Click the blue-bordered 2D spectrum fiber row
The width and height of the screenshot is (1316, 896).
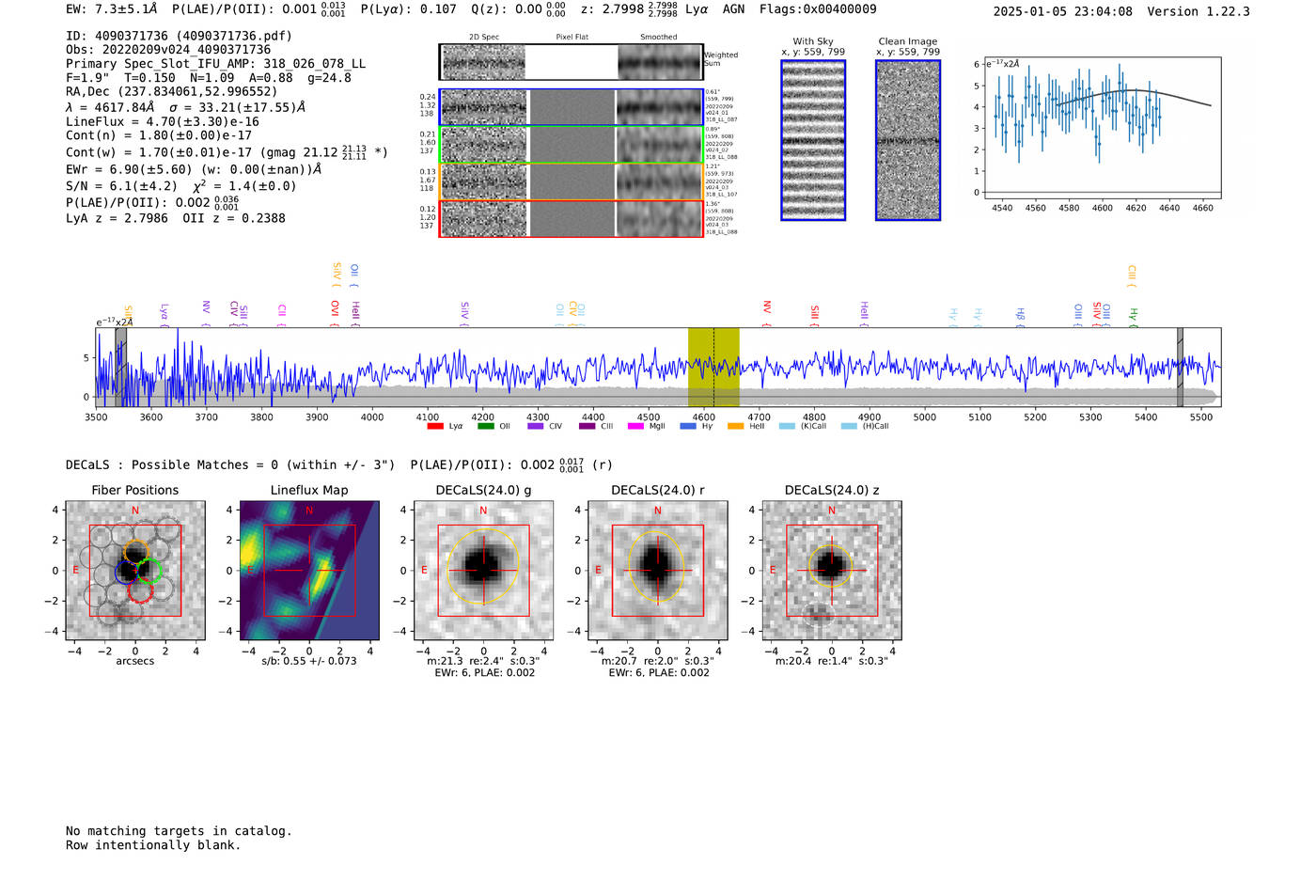coord(571,107)
